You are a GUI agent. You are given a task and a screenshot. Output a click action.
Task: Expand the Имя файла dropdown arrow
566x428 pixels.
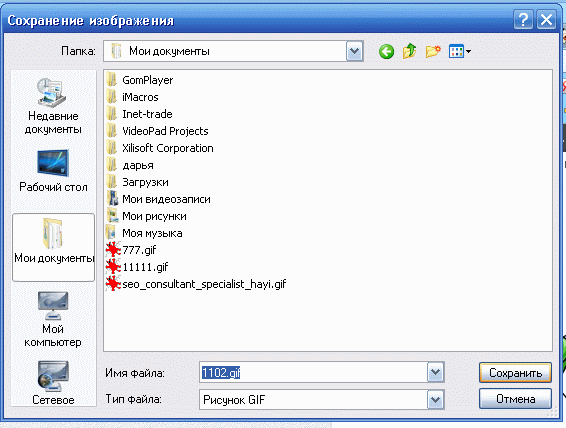435,372
